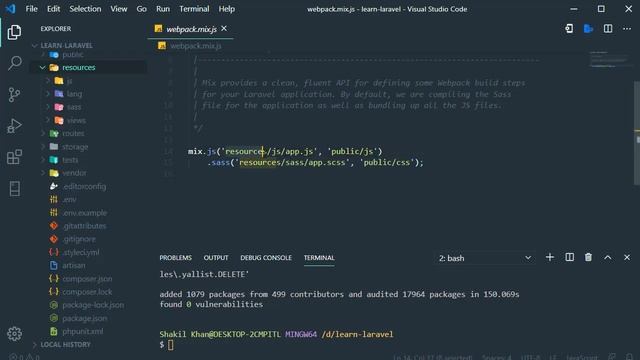Open the .gitignore file

pos(79,239)
